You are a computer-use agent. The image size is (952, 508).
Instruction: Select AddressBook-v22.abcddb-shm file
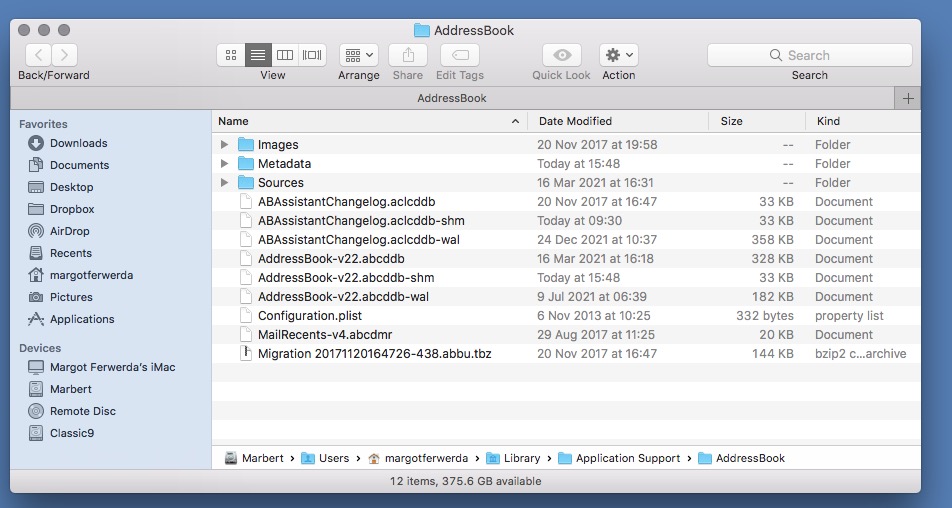point(566,277)
